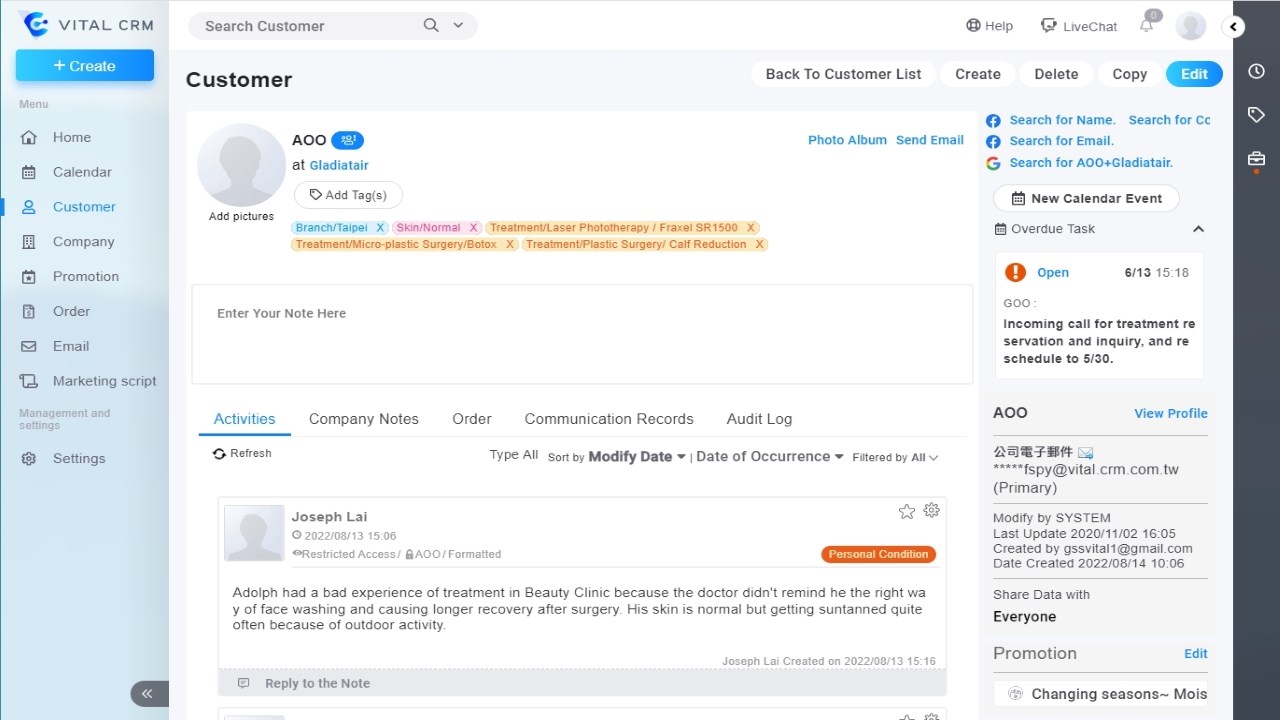Collapse the right panel arrow button
The width and height of the screenshot is (1280, 720).
[x=1234, y=27]
